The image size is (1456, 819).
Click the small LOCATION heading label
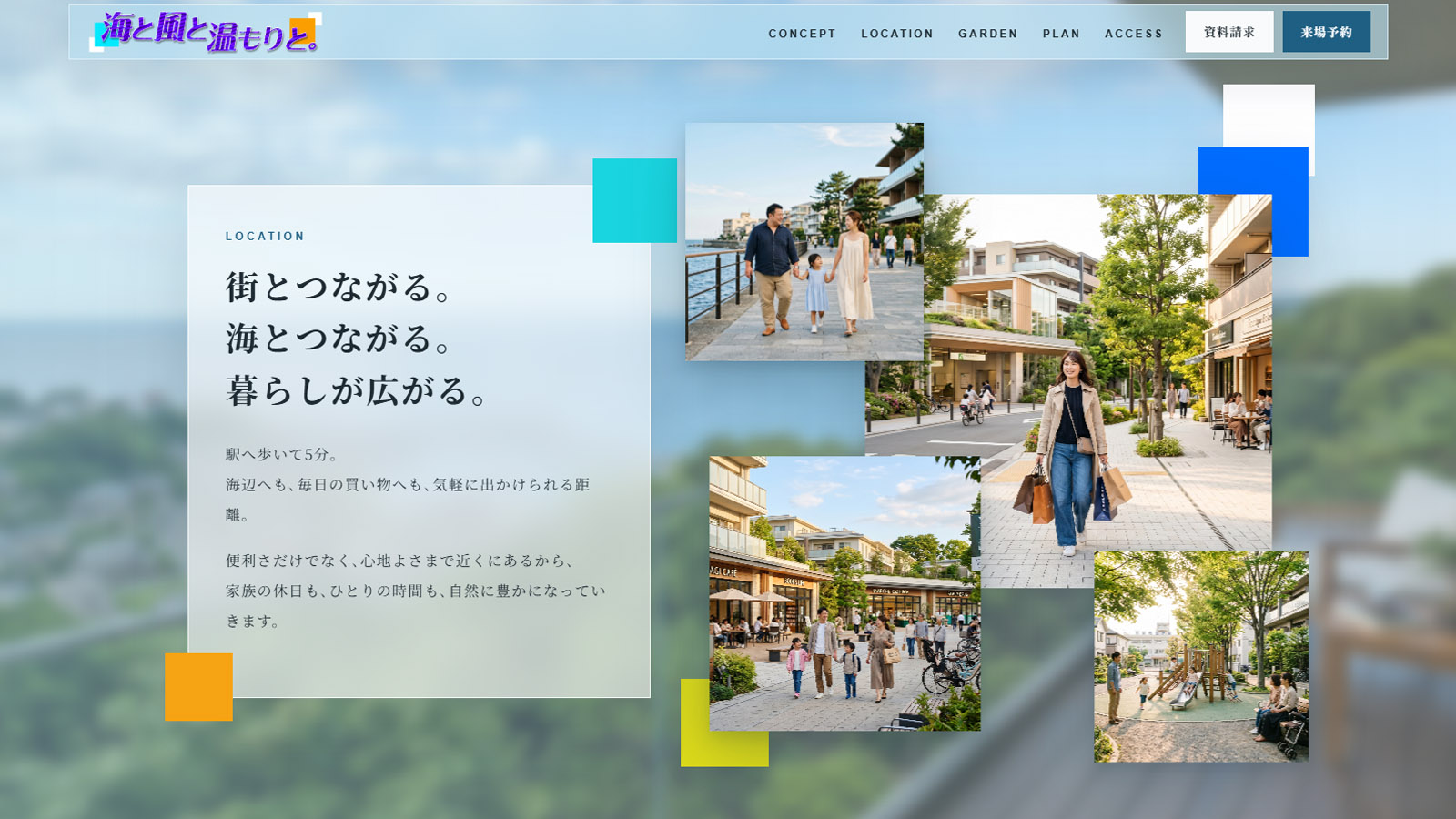tap(266, 236)
